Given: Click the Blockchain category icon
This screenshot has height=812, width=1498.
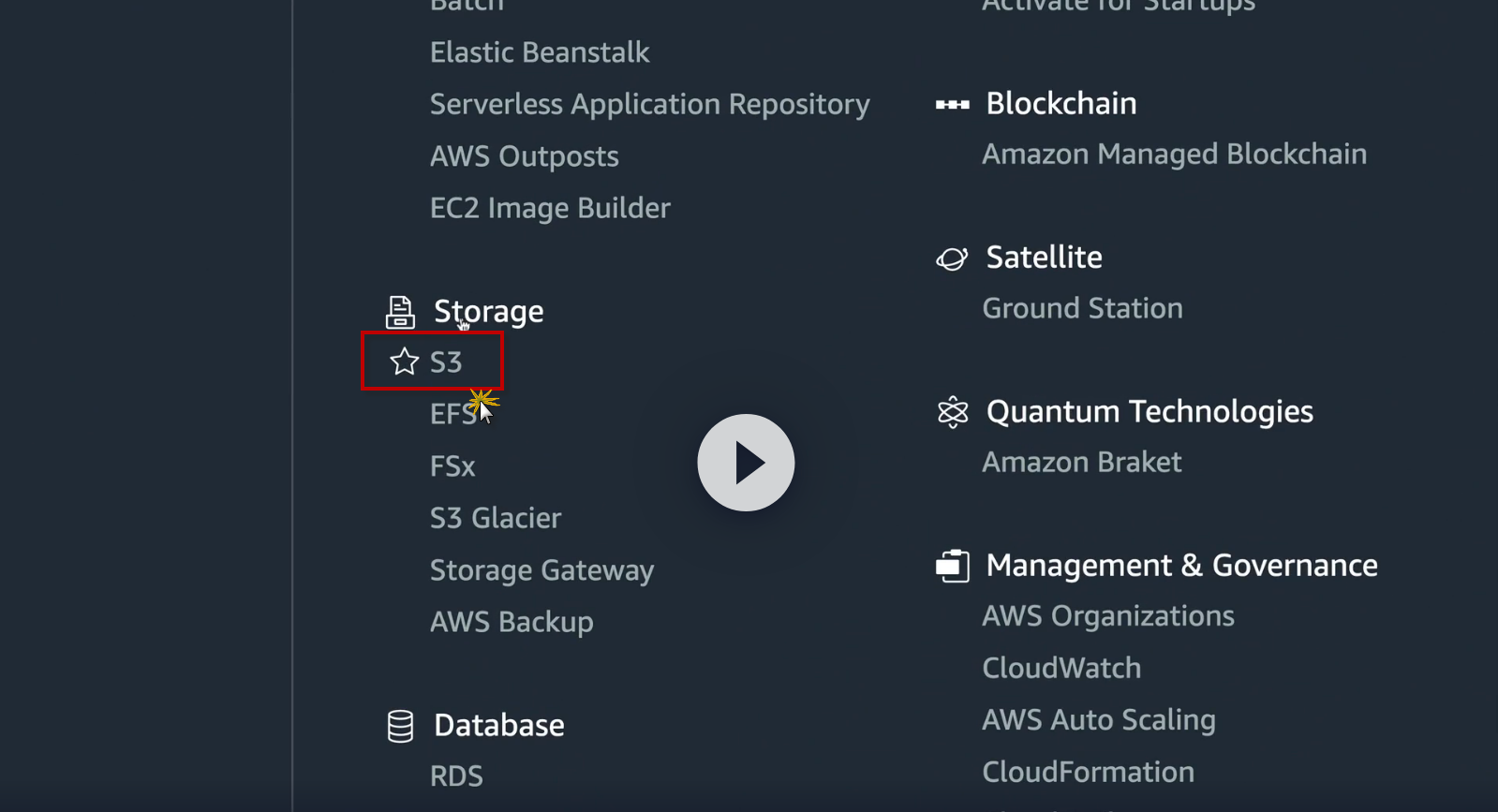Looking at the screenshot, I should (x=952, y=104).
